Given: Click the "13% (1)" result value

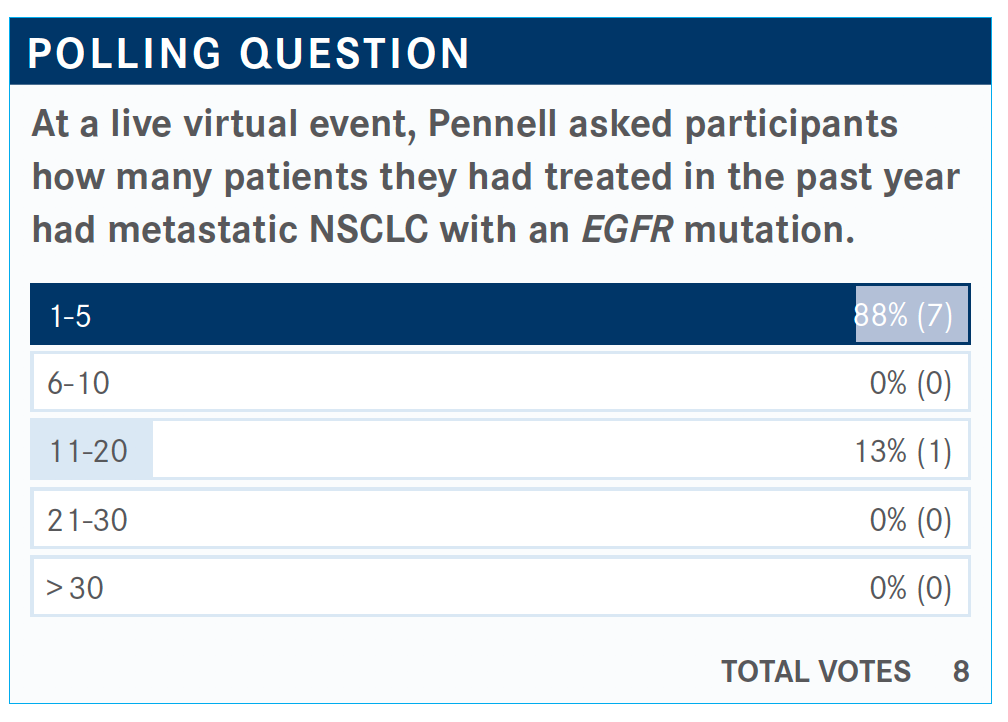Looking at the screenshot, I should point(903,451).
